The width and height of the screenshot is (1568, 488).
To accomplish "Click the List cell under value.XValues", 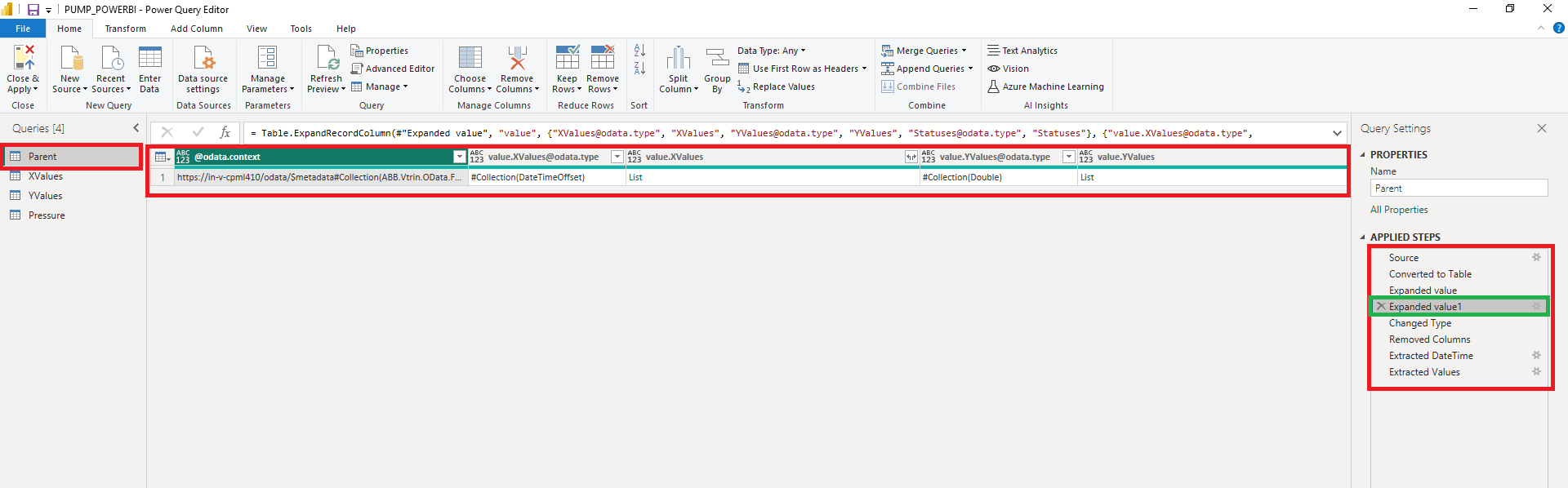I will [x=773, y=177].
